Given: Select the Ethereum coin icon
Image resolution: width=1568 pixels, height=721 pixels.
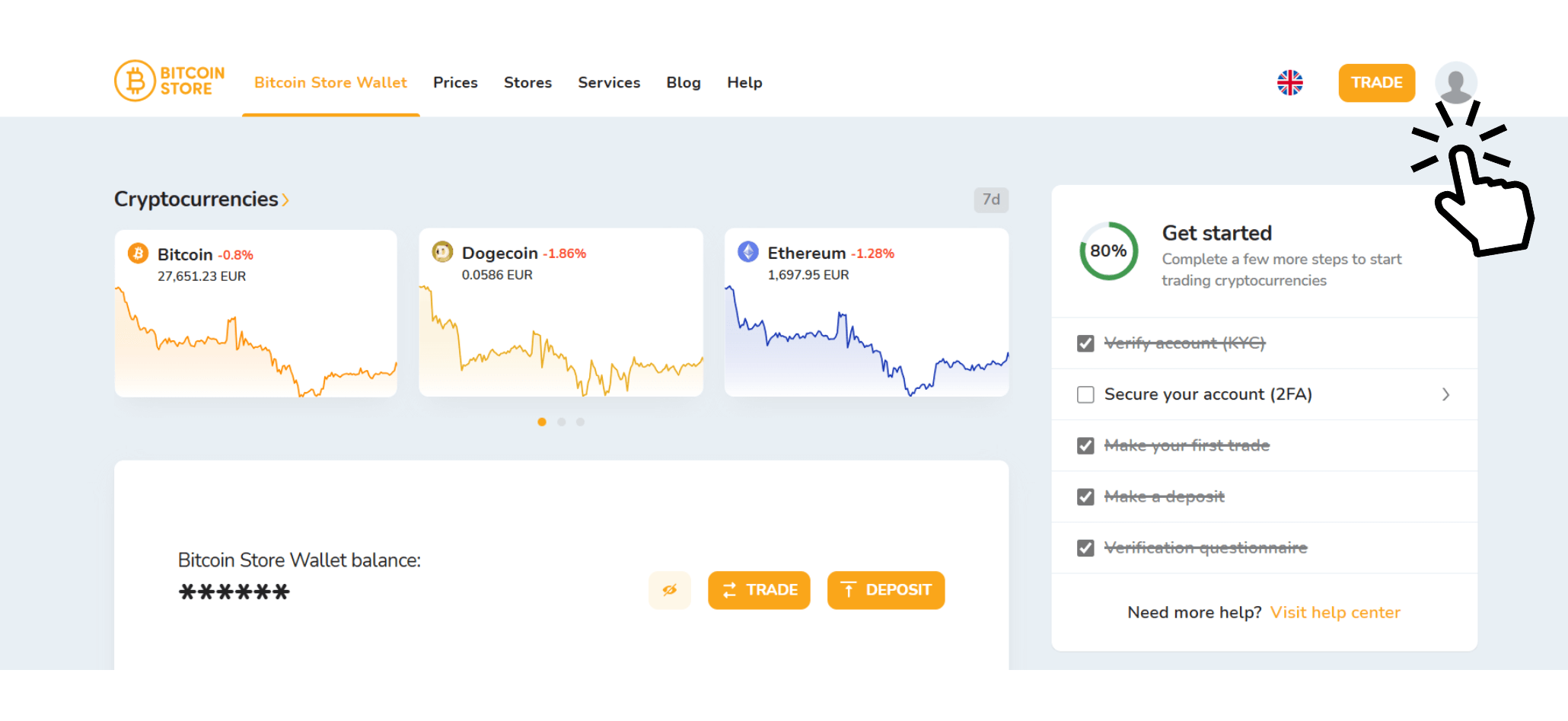Looking at the screenshot, I should (x=749, y=252).
